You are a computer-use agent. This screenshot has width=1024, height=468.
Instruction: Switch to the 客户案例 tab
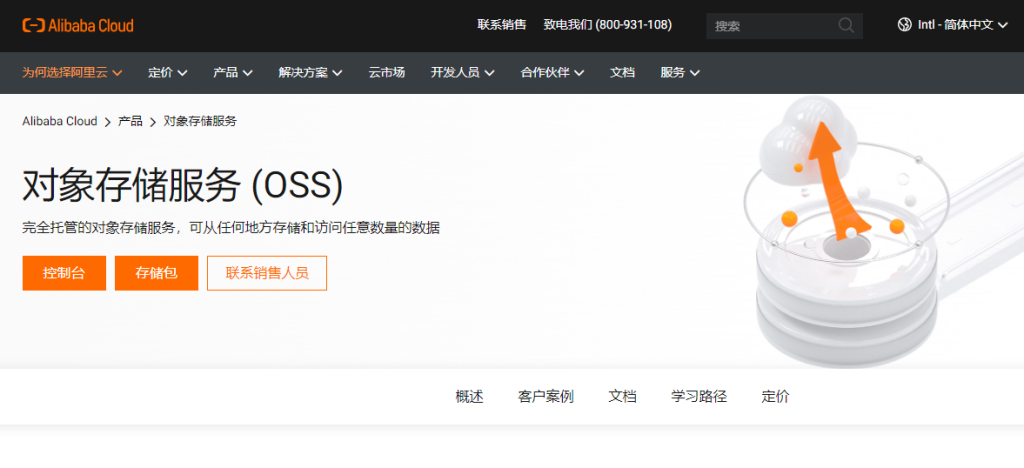pyautogui.click(x=546, y=396)
